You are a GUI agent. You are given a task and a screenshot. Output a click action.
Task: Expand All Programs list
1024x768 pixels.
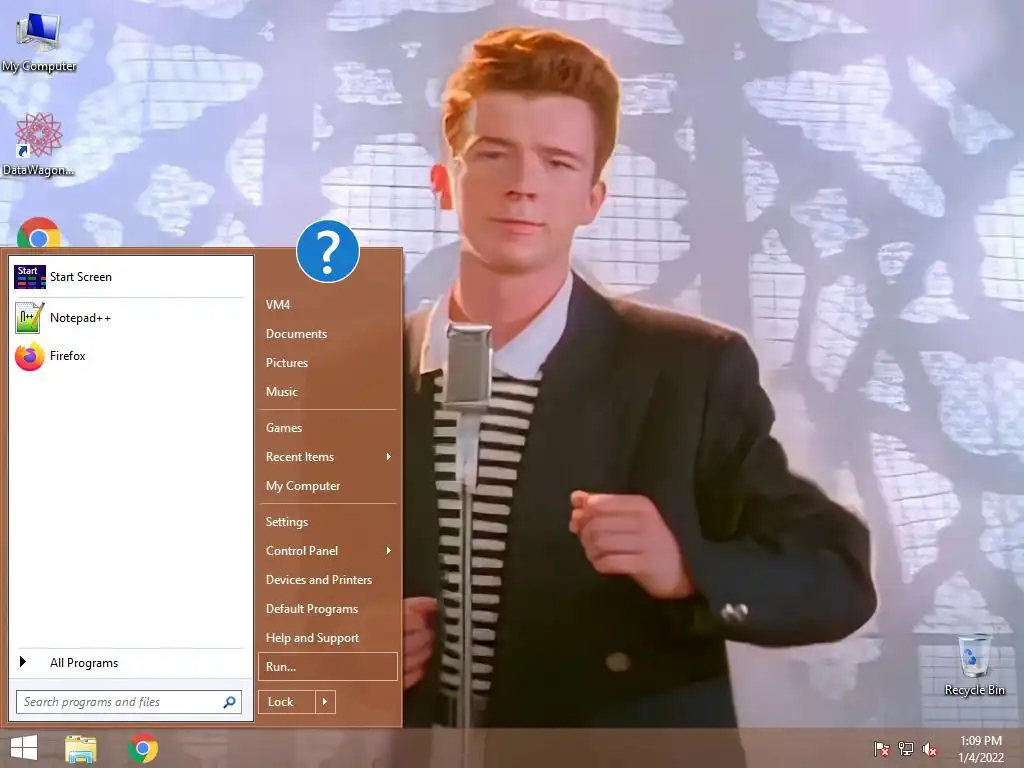pyautogui.click(x=130, y=663)
